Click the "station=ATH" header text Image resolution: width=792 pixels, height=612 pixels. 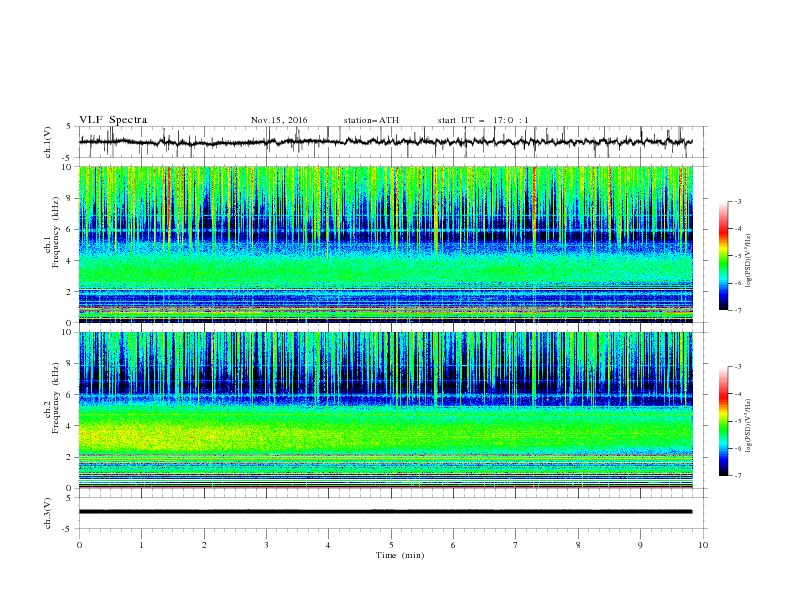tap(371, 120)
